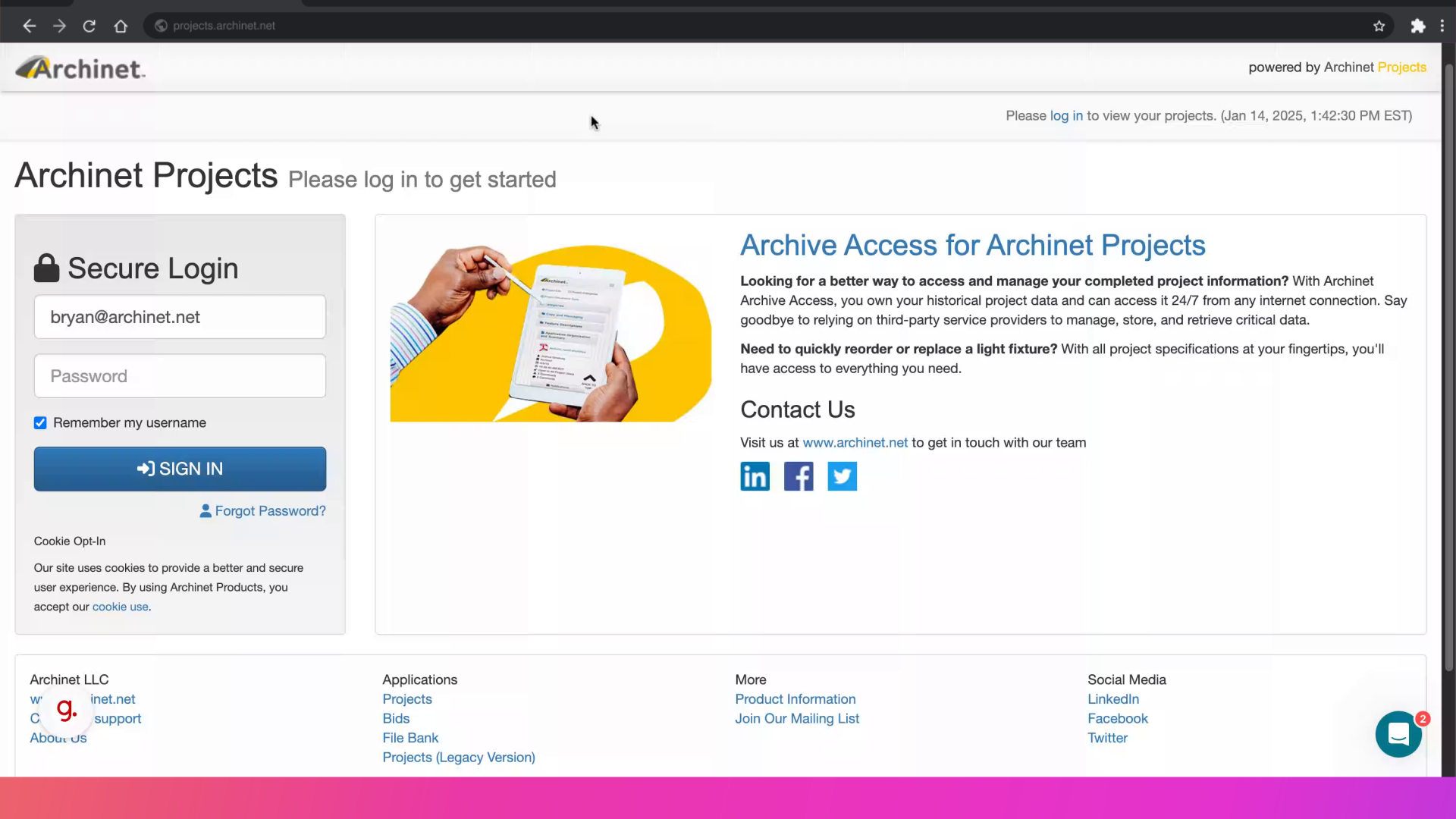Open the chat support bubble
Screen dimensions: 1456x819
point(1398,734)
